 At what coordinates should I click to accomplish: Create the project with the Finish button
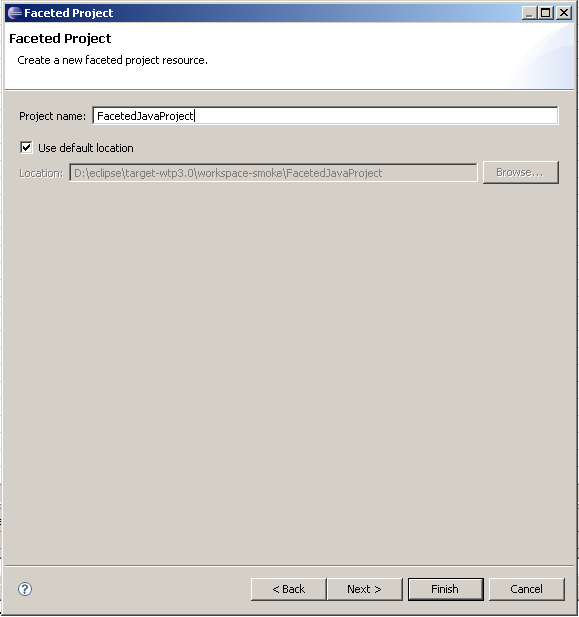(445, 589)
